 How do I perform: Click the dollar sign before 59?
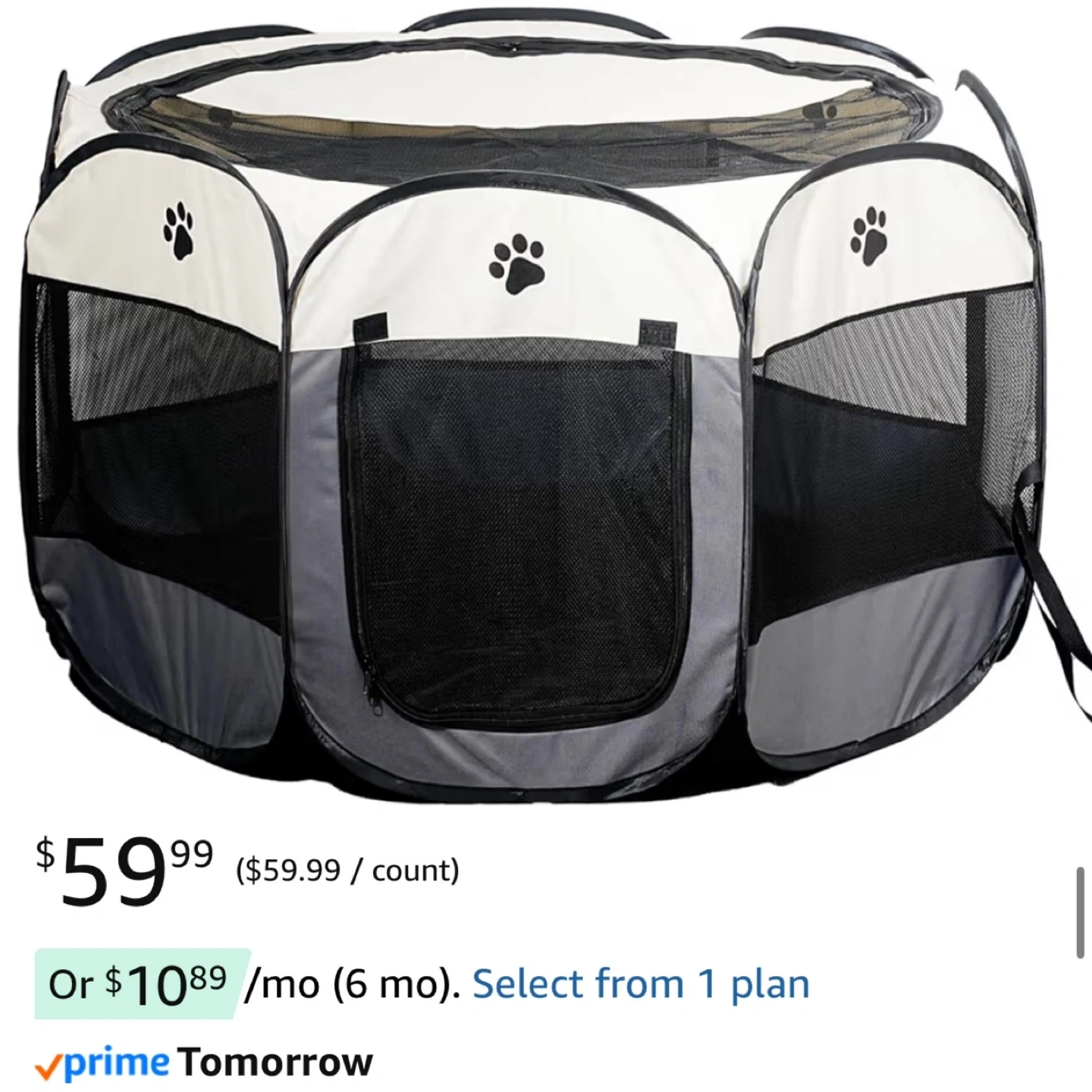[46, 853]
